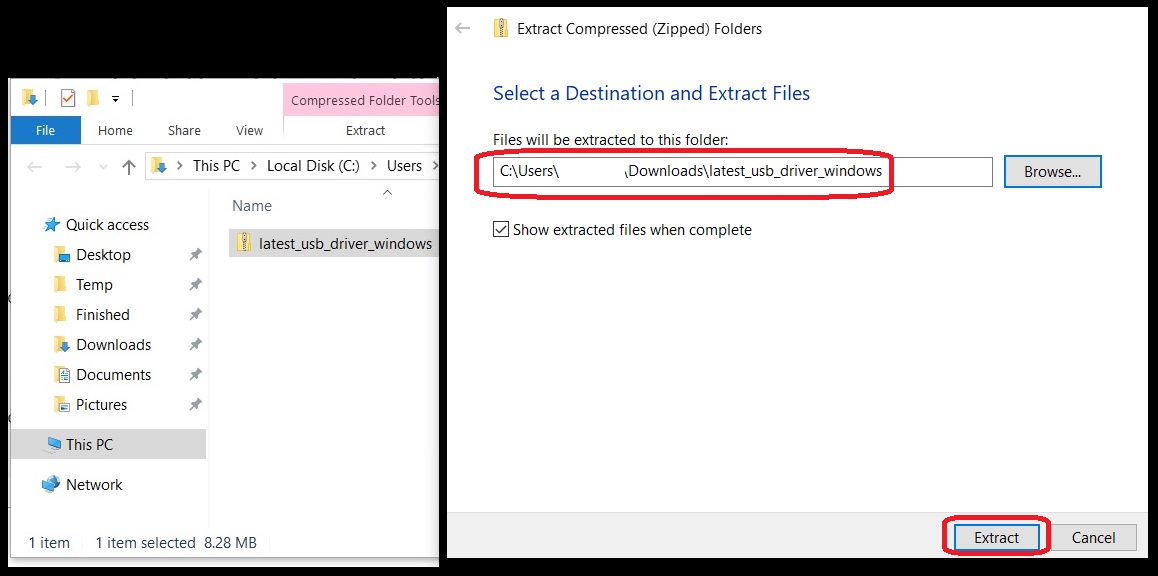This screenshot has height=576, width=1158.
Task: Uncheck Show extracted files when complete
Action: pos(501,230)
